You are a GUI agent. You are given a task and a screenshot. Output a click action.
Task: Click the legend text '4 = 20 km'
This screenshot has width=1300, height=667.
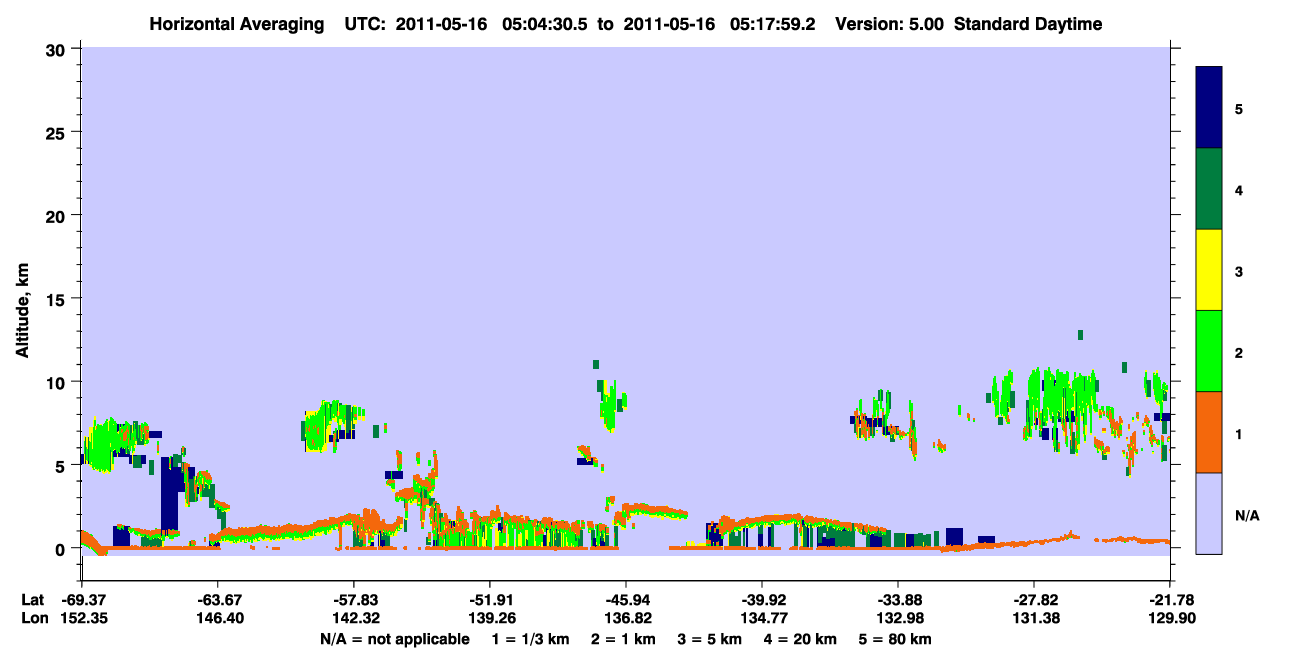tap(799, 639)
